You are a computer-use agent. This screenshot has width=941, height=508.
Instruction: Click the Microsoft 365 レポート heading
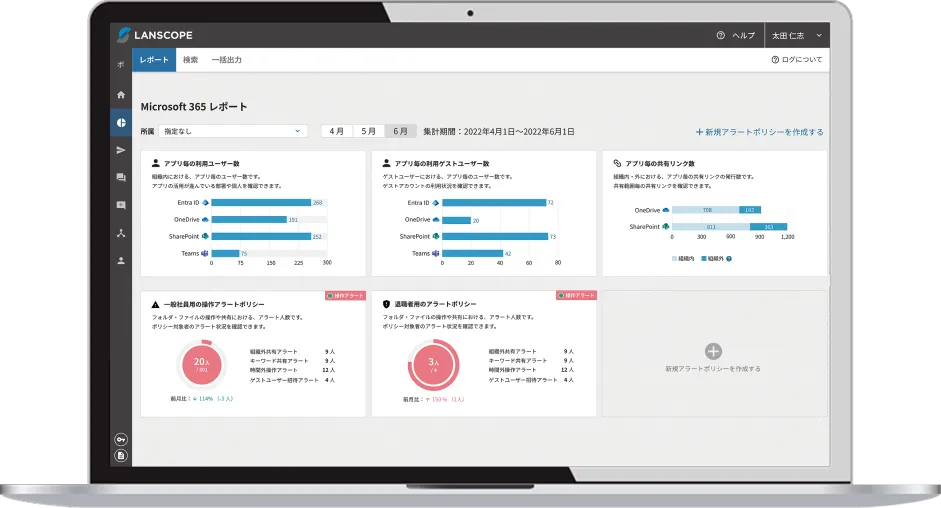(194, 107)
